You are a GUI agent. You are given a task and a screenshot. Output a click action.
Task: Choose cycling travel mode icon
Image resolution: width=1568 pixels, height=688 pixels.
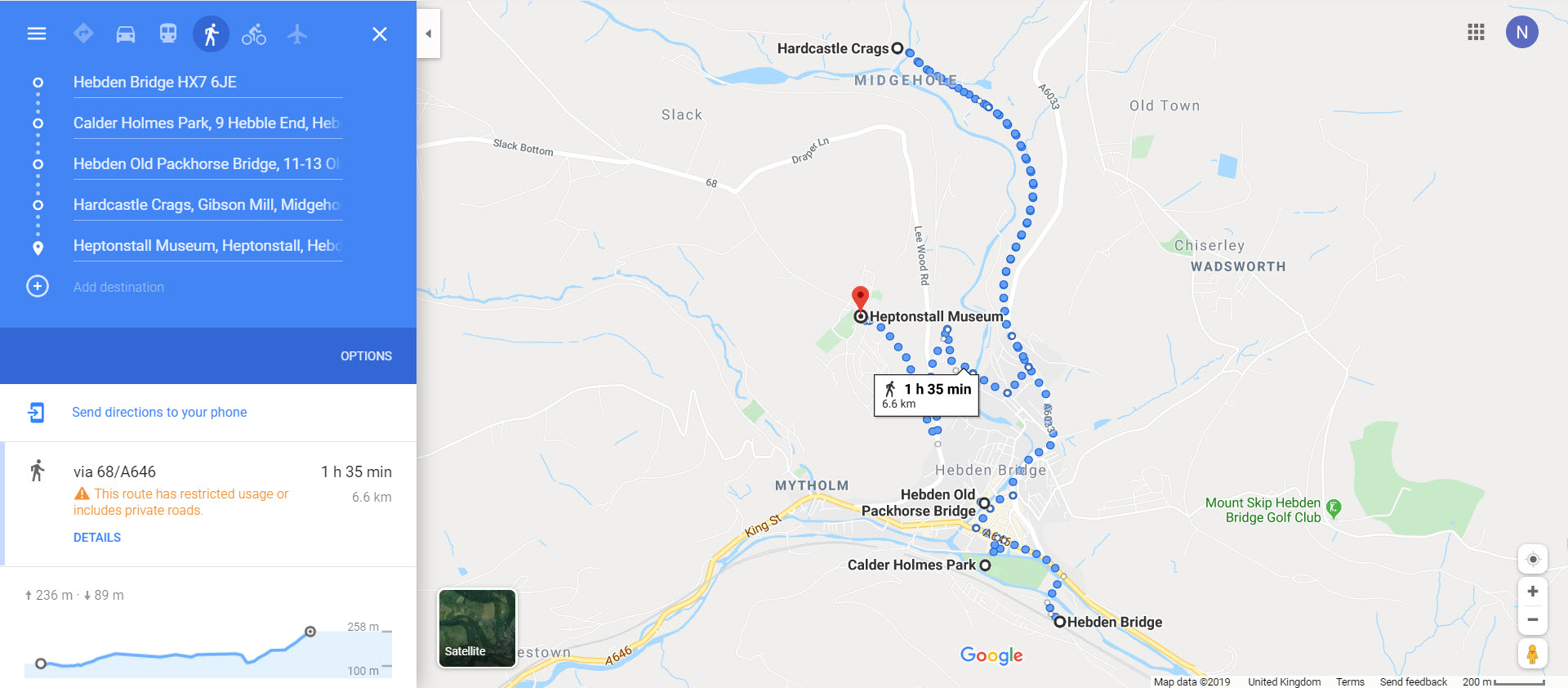click(254, 34)
